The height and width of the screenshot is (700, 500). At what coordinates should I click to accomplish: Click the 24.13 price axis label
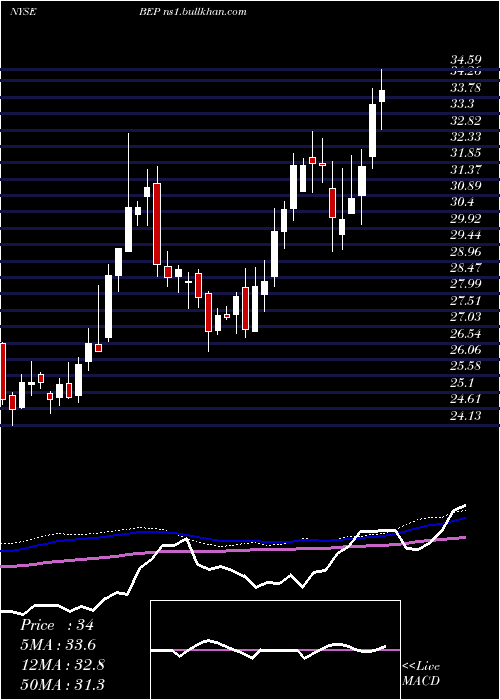[x=466, y=416]
